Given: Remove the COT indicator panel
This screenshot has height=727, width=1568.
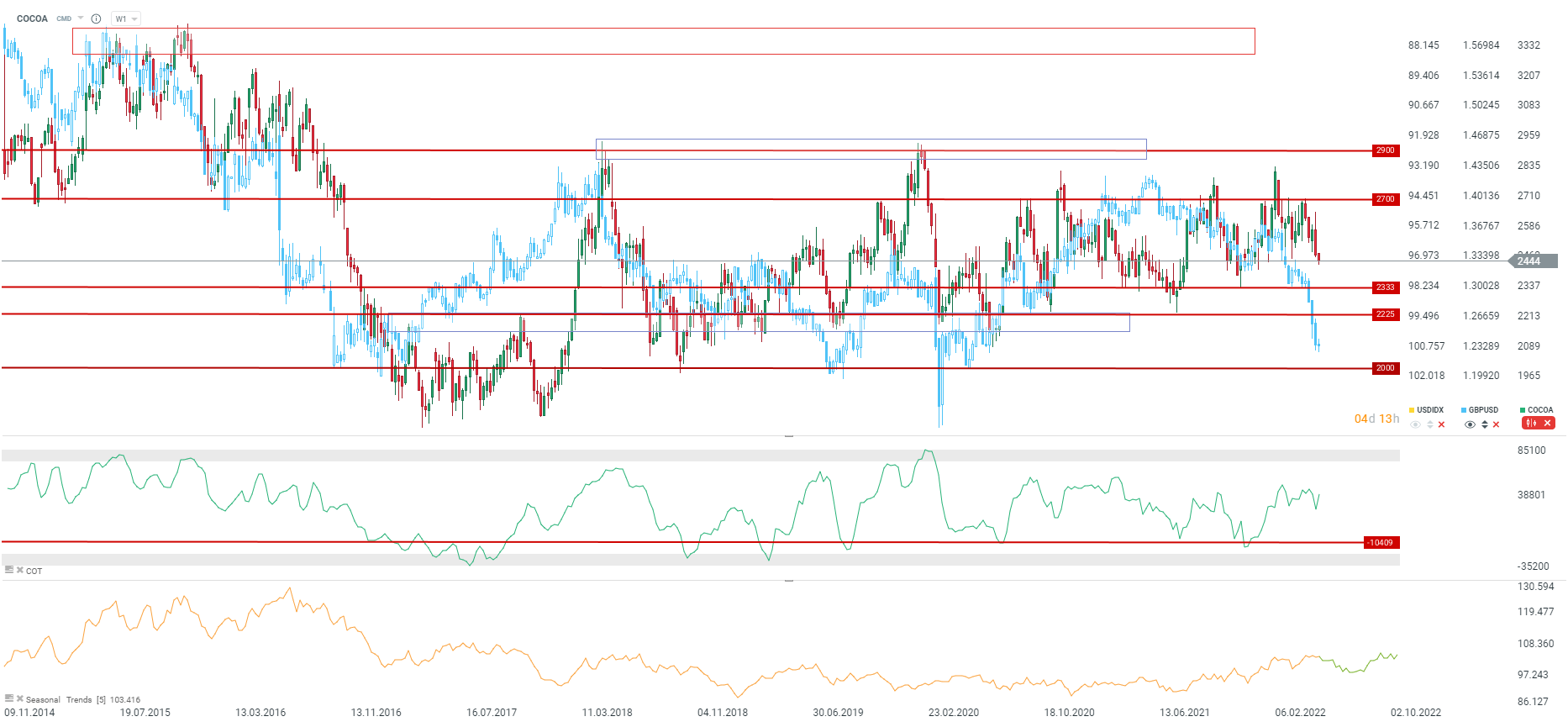Looking at the screenshot, I should [20, 570].
